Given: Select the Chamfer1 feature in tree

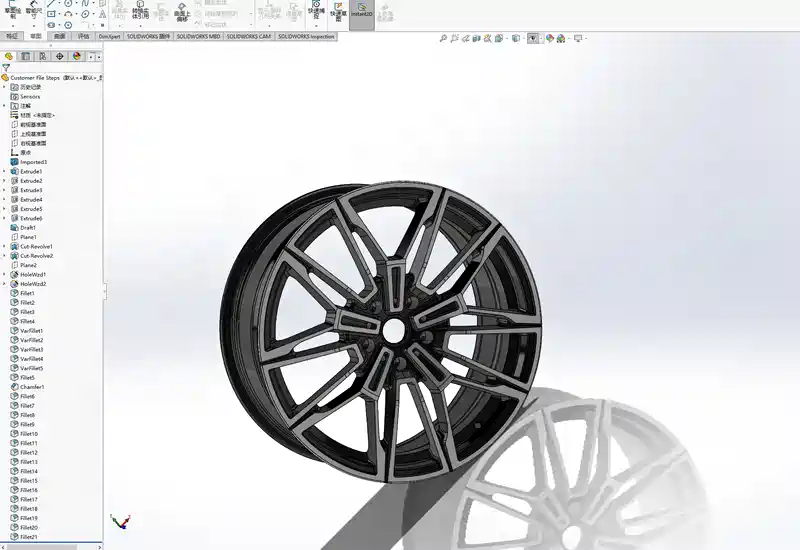Looking at the screenshot, I should point(32,387).
